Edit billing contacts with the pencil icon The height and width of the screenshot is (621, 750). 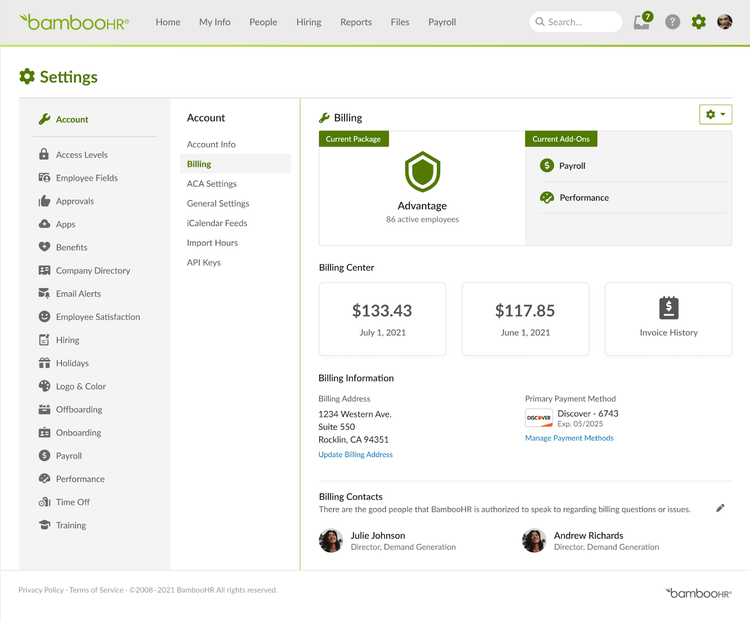(720, 508)
